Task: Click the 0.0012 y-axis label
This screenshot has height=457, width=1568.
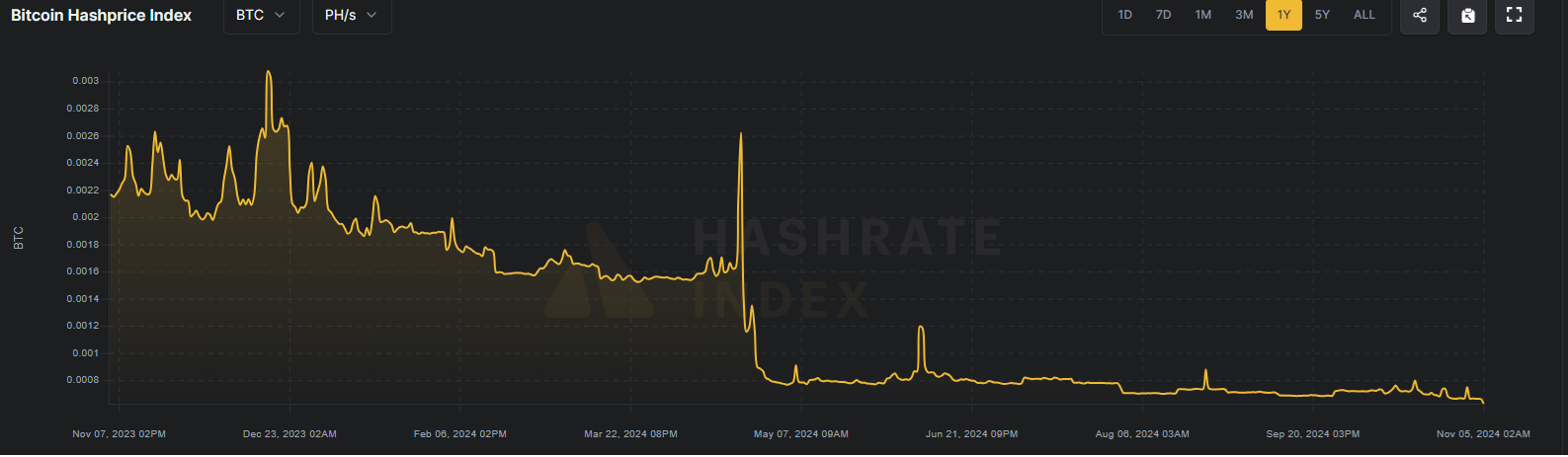Action: pos(83,326)
